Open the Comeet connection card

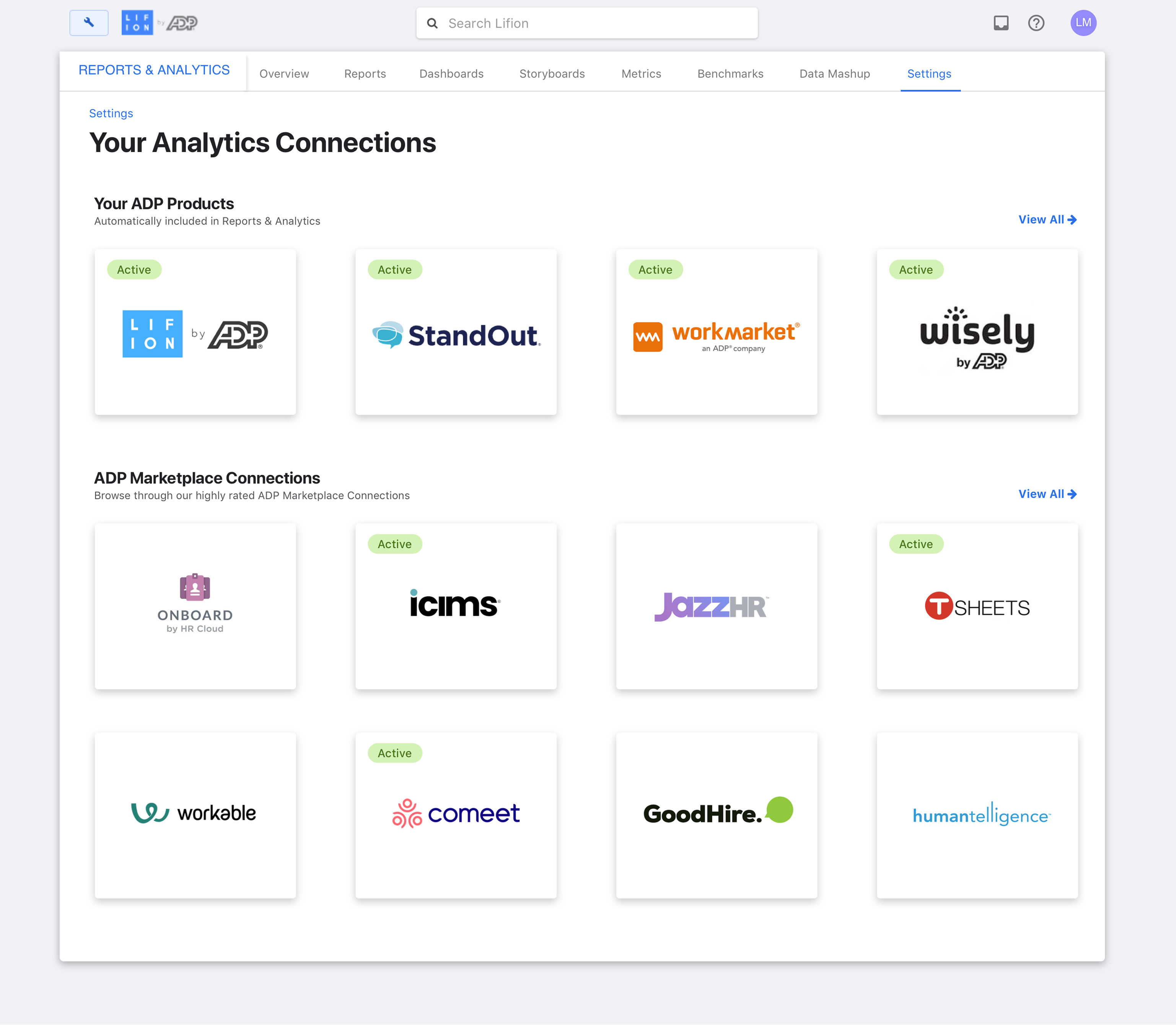pos(456,816)
